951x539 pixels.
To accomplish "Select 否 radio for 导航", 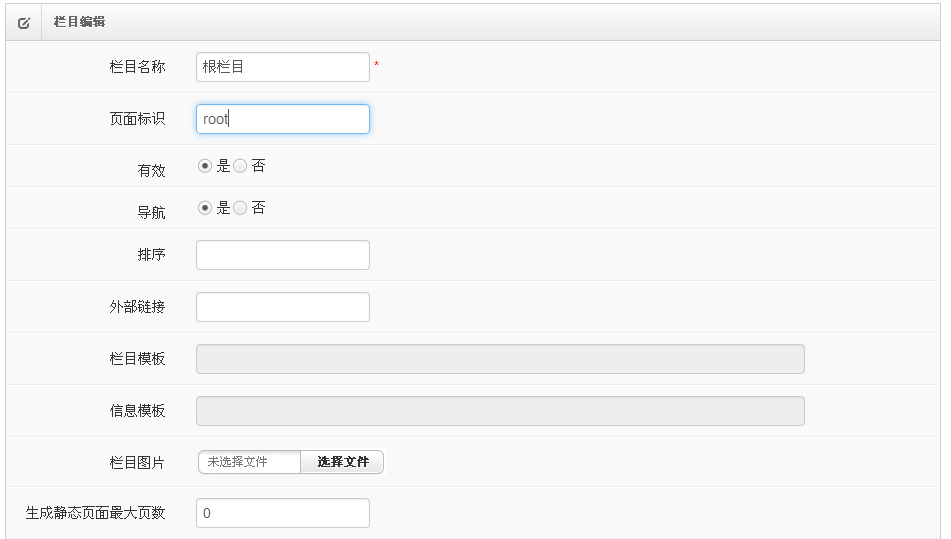I will (x=240, y=208).
